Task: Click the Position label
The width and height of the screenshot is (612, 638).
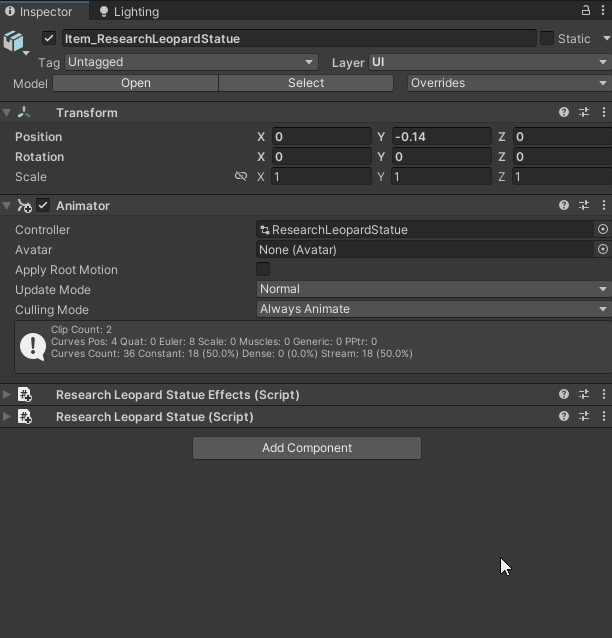Action: 39,136
